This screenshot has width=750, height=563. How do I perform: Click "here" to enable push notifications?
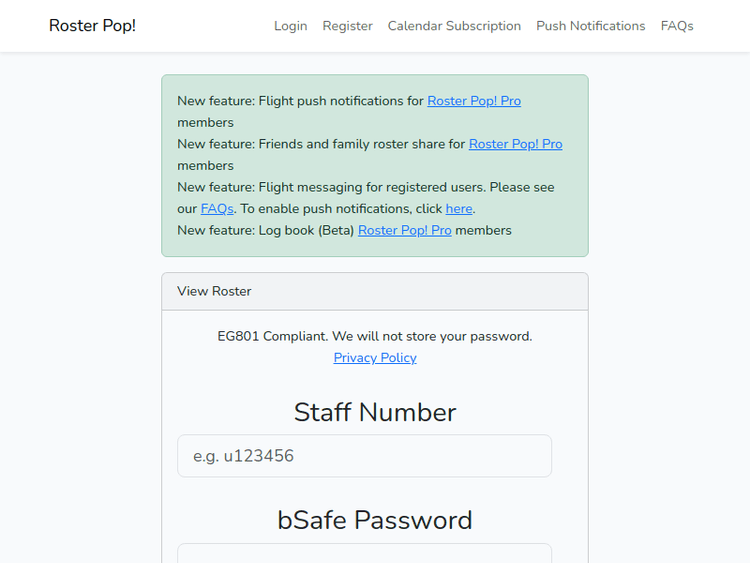click(459, 209)
